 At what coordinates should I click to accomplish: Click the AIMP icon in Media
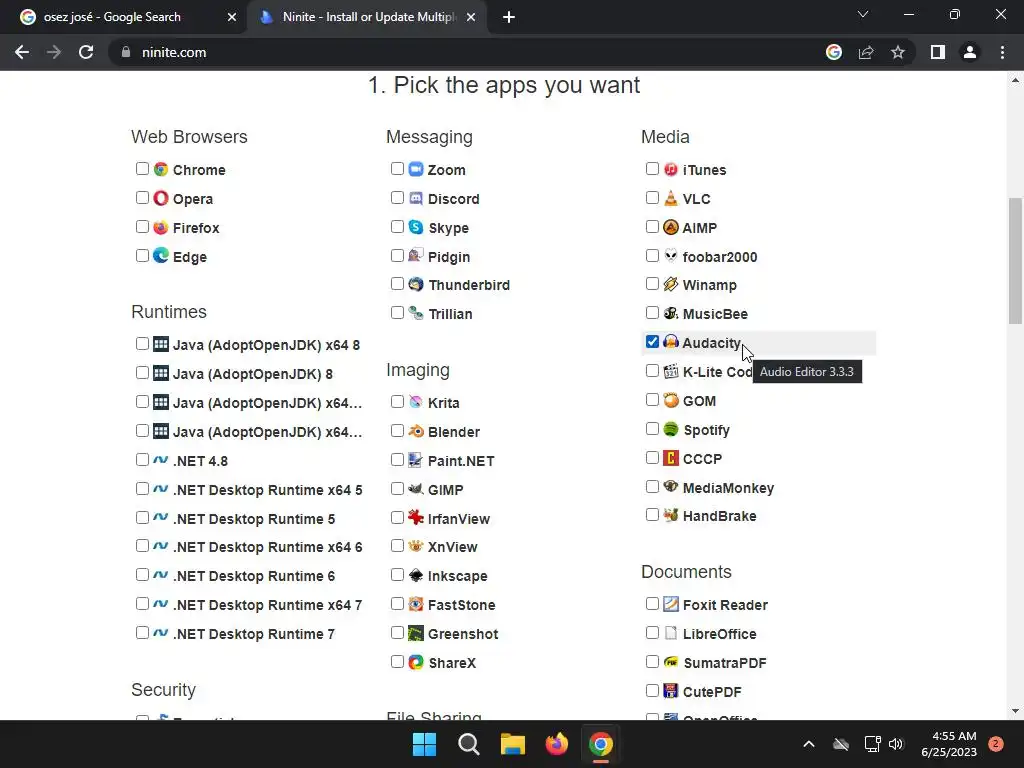pos(671,227)
